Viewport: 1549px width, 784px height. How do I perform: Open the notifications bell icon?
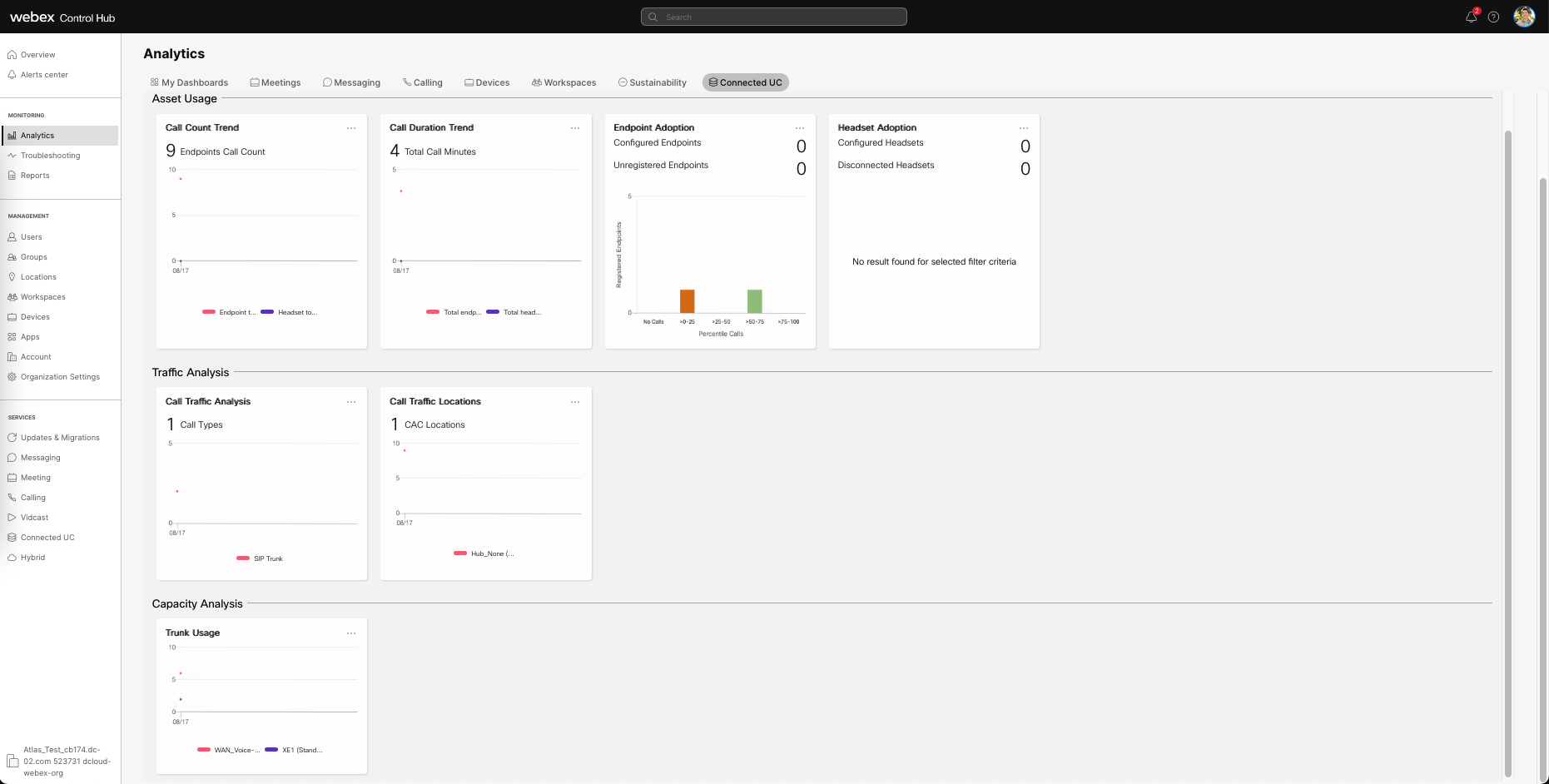pos(1471,17)
